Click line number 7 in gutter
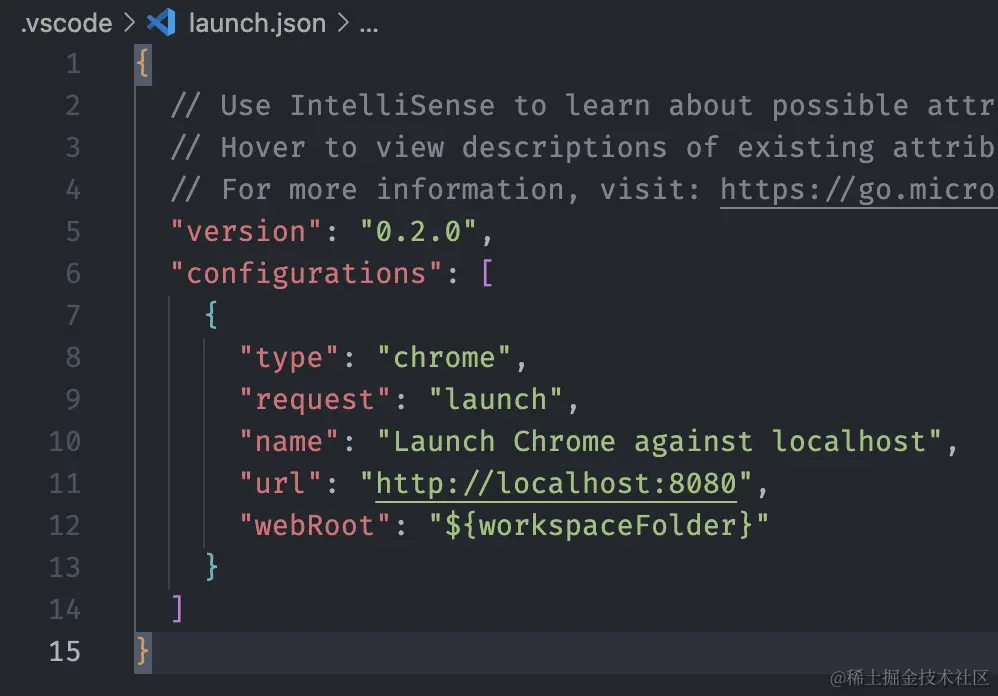 [x=73, y=316]
